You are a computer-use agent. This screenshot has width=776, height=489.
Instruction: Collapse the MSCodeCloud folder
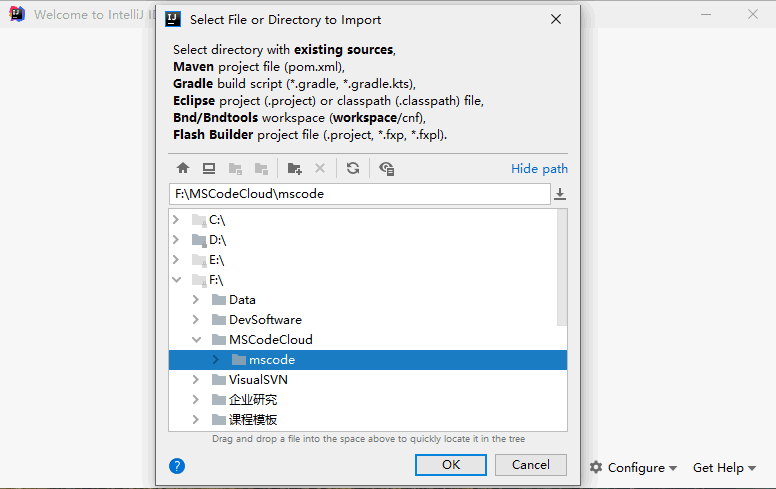(x=196, y=340)
